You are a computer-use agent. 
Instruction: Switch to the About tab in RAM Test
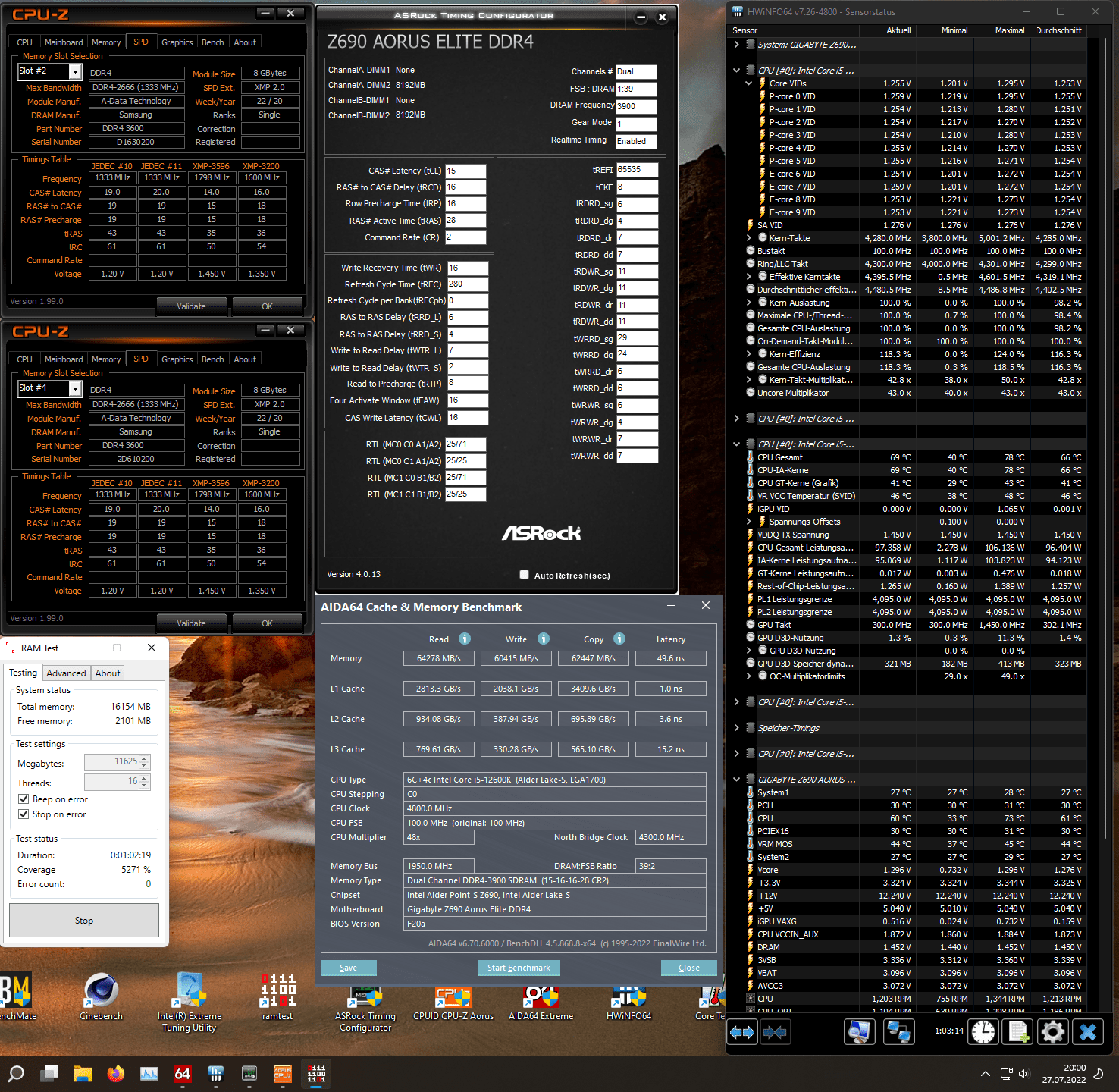click(x=108, y=673)
